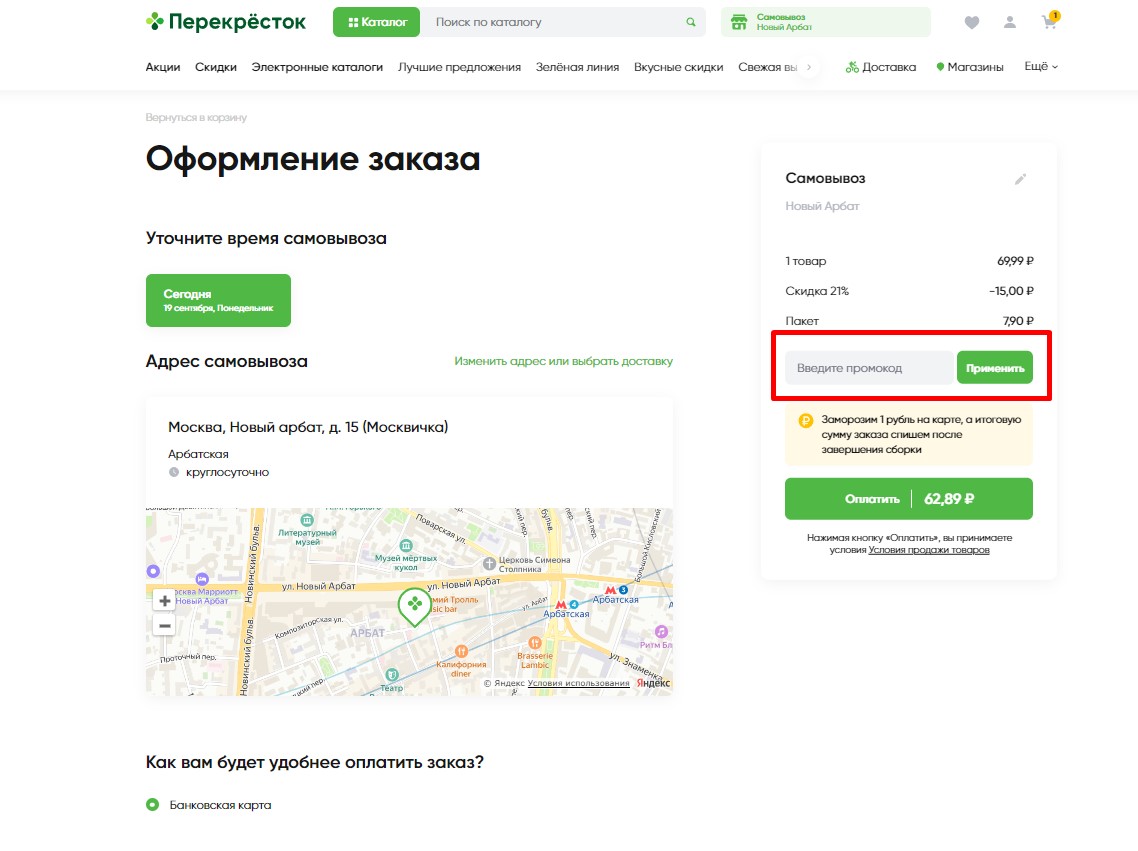Click the Москва, Новый арбат, д. 15 address
This screenshot has height=851, width=1138.
pyautogui.click(x=308, y=427)
